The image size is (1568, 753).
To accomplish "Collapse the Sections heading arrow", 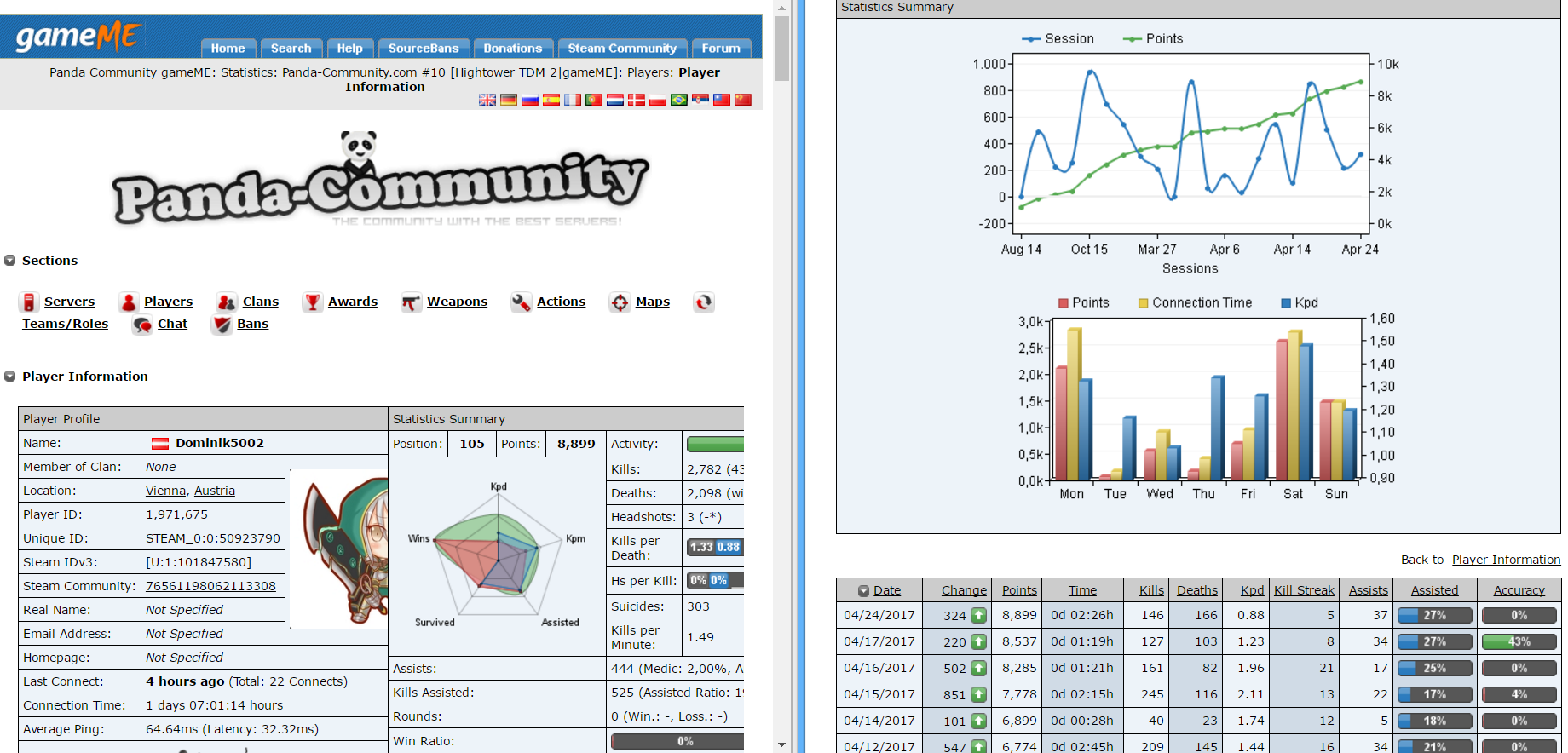I will 10,261.
